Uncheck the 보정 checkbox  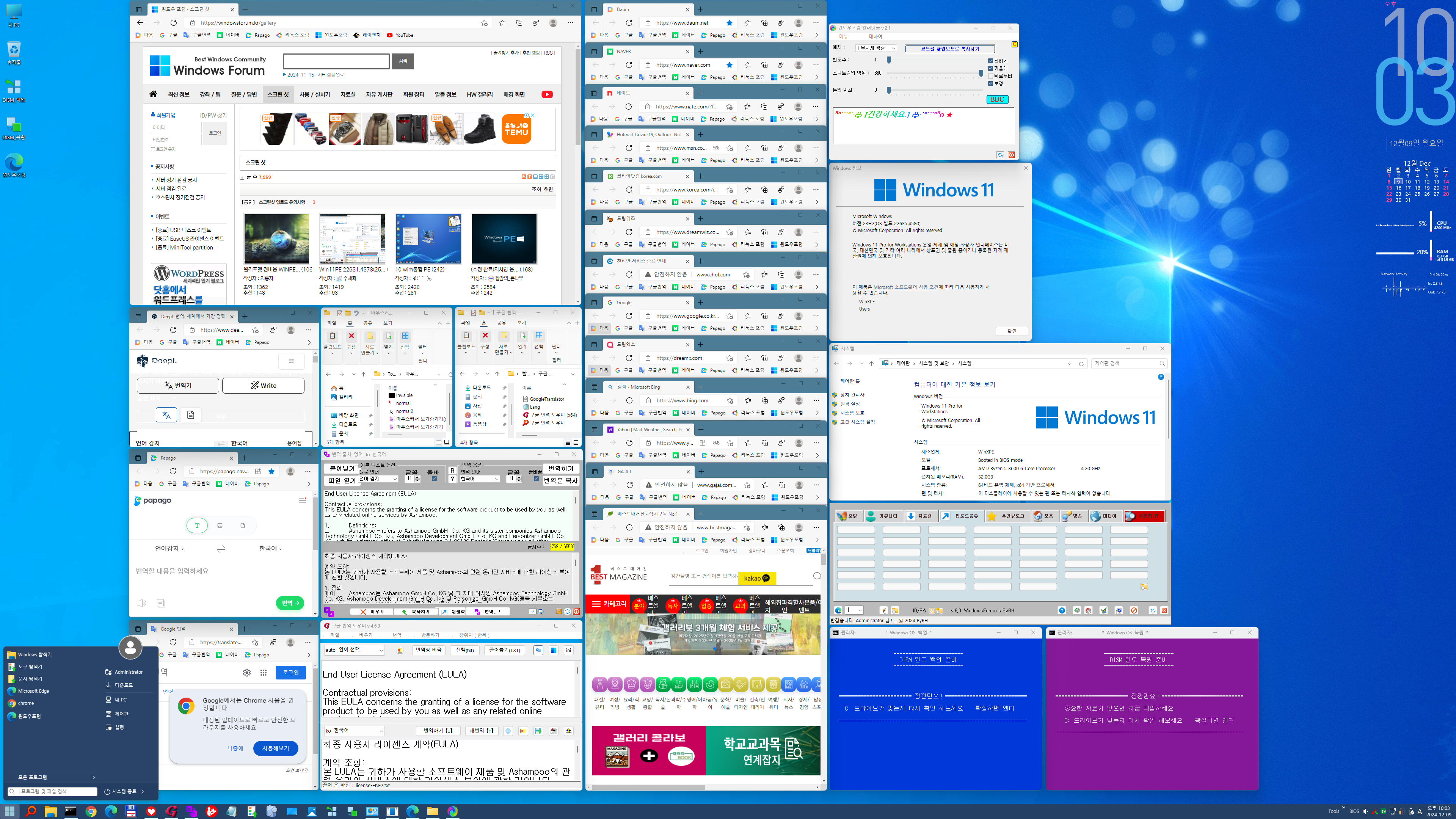pos(990,84)
